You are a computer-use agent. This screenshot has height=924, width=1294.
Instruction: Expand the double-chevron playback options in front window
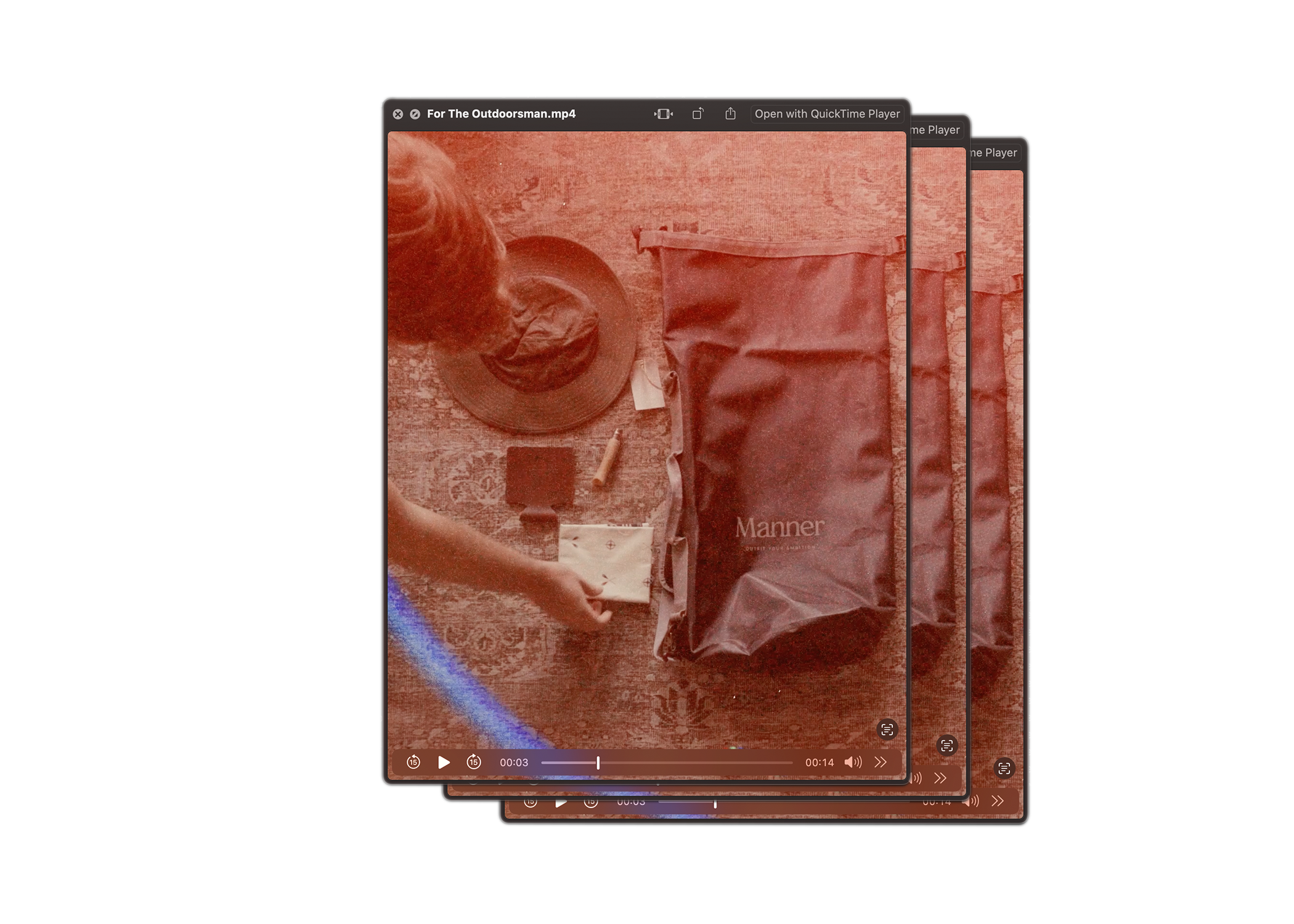881,763
